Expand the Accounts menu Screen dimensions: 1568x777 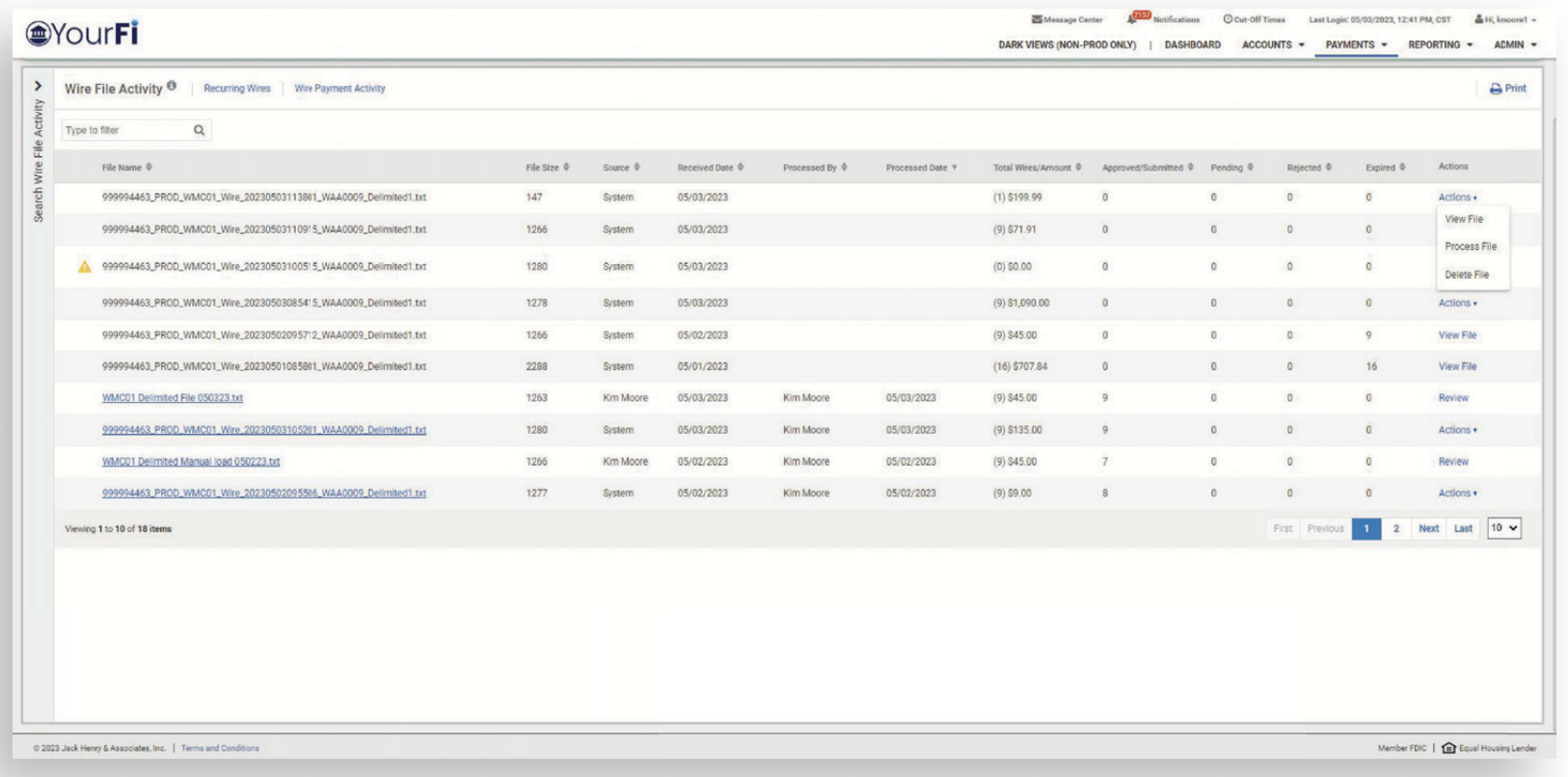(x=1273, y=45)
